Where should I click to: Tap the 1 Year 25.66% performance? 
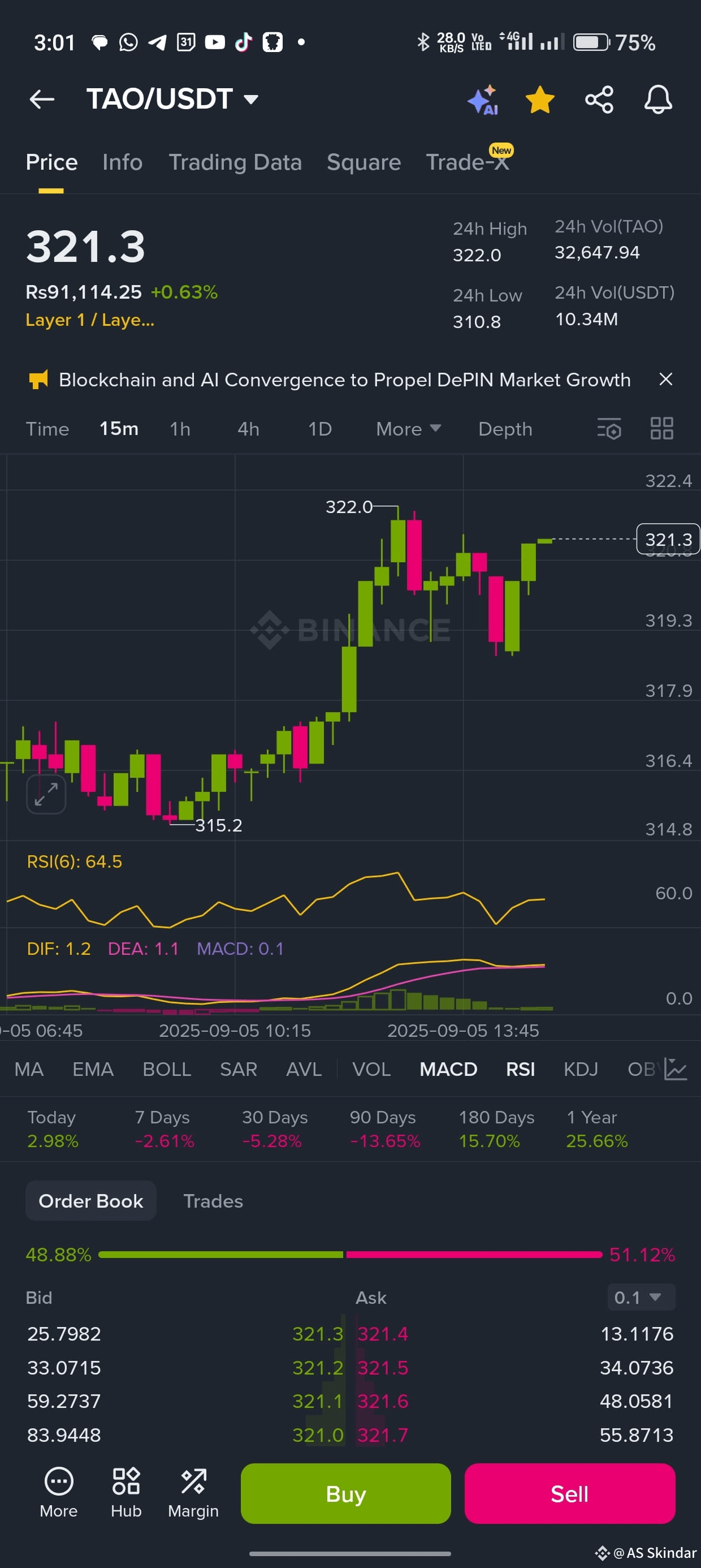596,1129
